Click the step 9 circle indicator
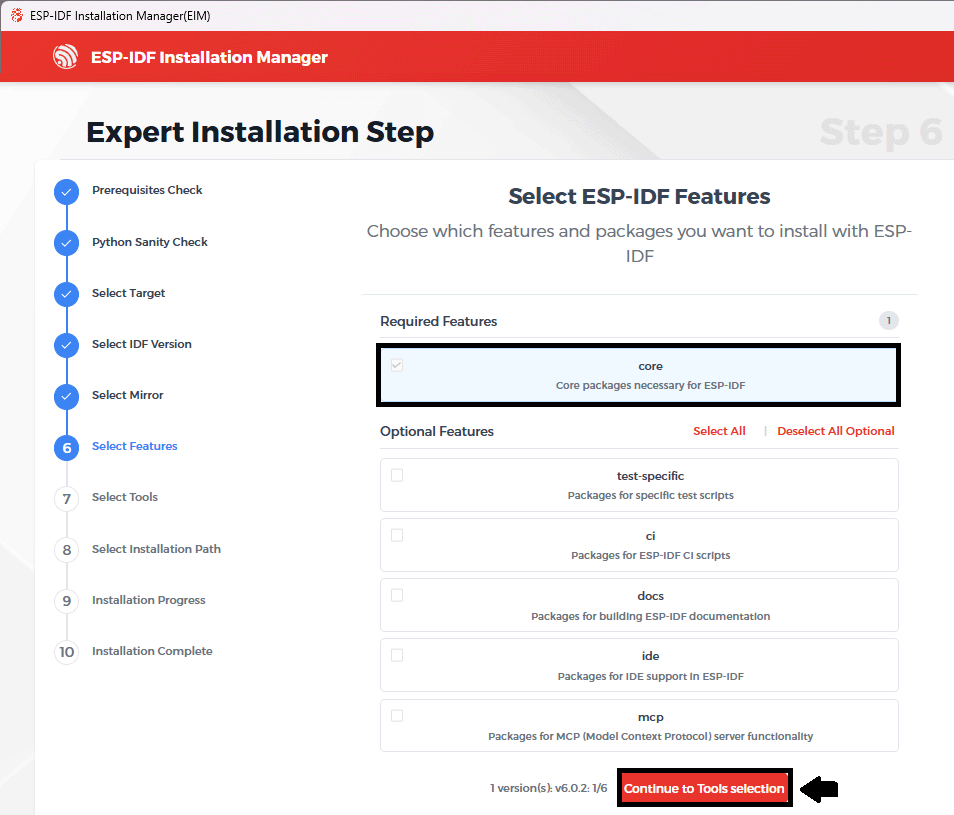 (66, 602)
